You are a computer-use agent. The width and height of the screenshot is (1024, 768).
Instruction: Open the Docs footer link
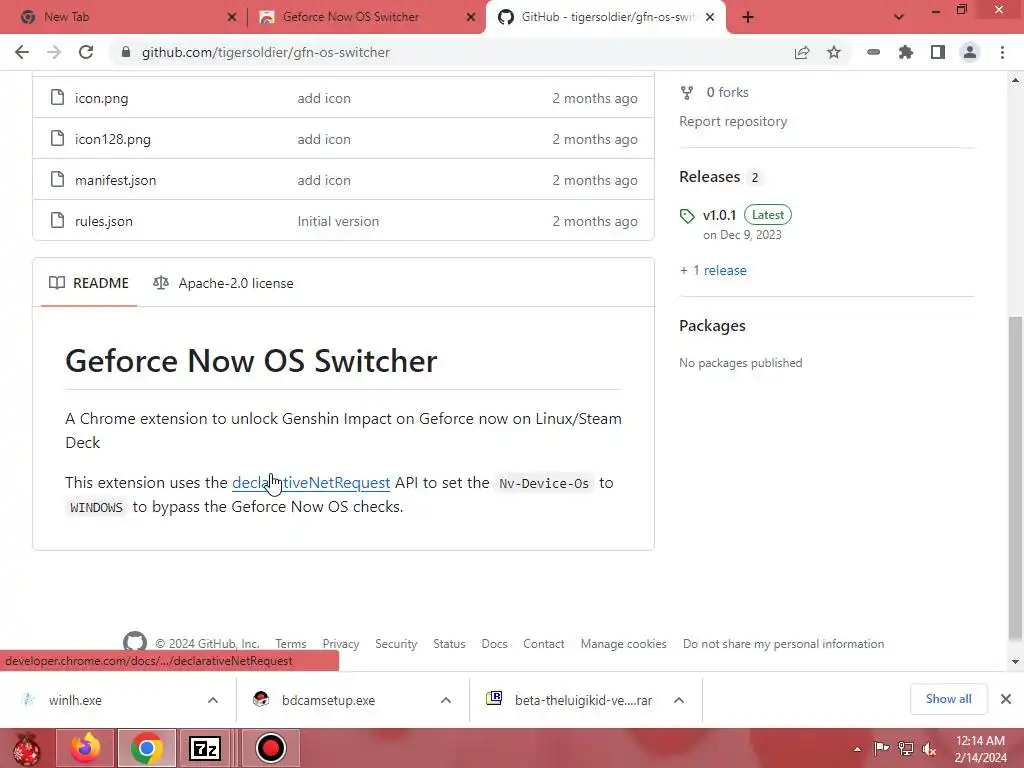click(x=494, y=644)
